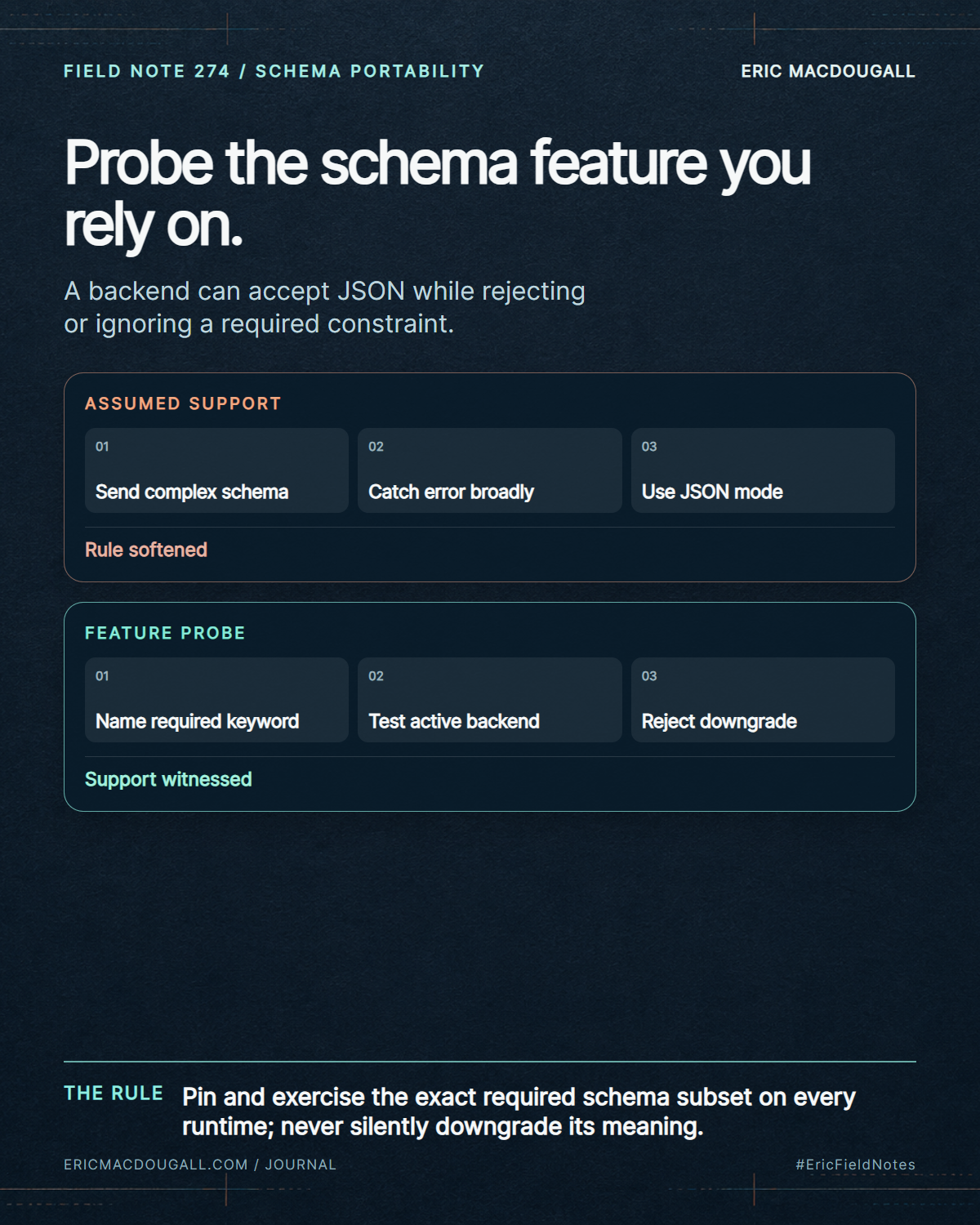Click the 'A backend can accept JSON' subtitle
980x1225 pixels.
325,307
